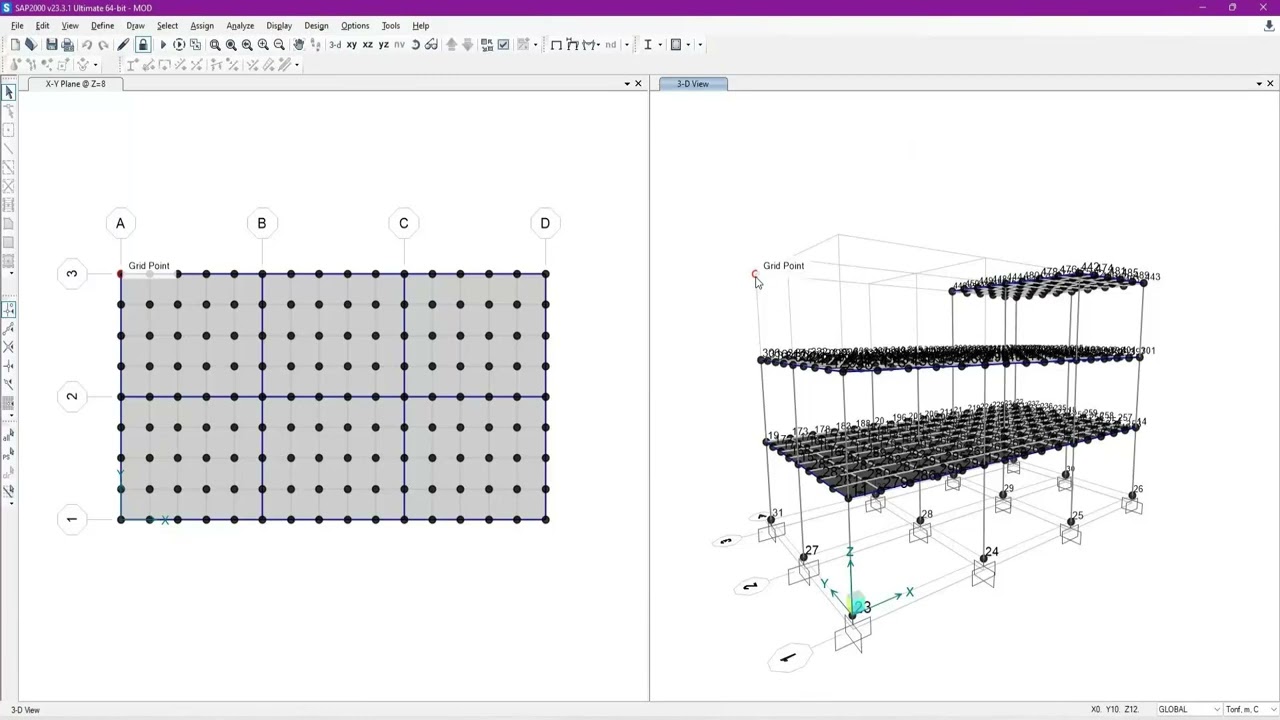
Task: Click grid bubble A in plan view
Action: [120, 223]
